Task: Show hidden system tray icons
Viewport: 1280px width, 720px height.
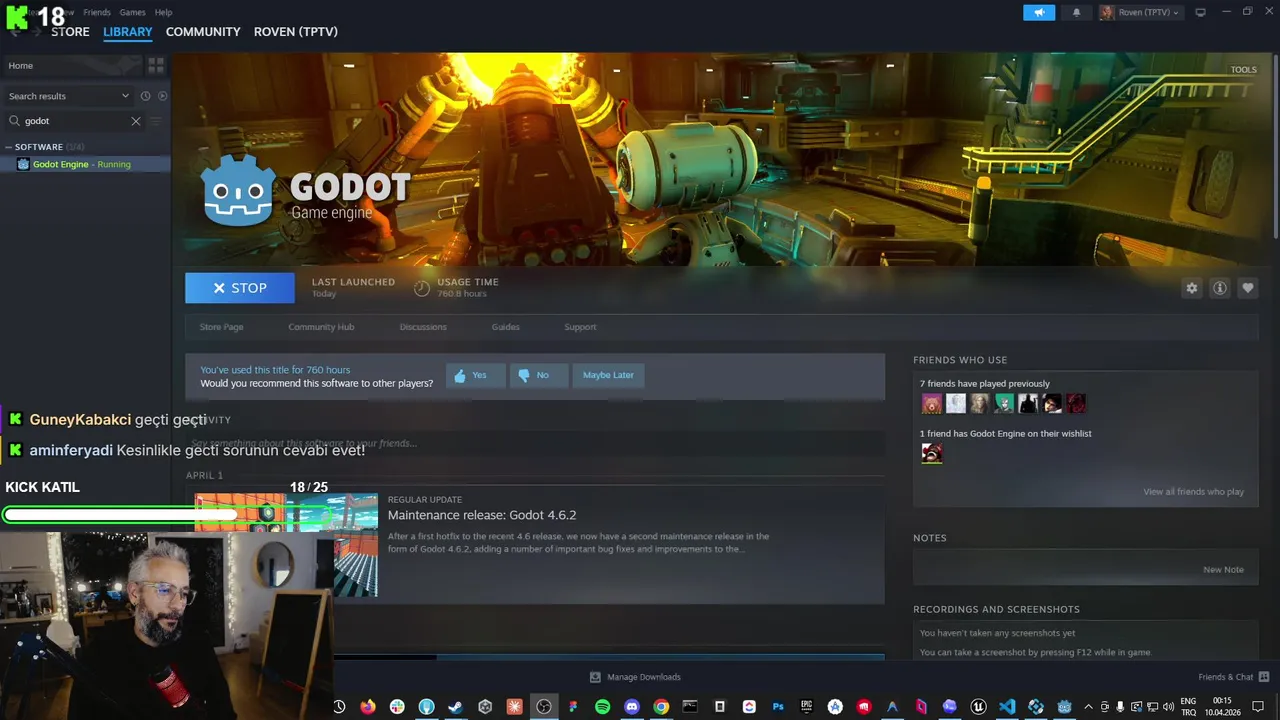Action: coord(1089,707)
